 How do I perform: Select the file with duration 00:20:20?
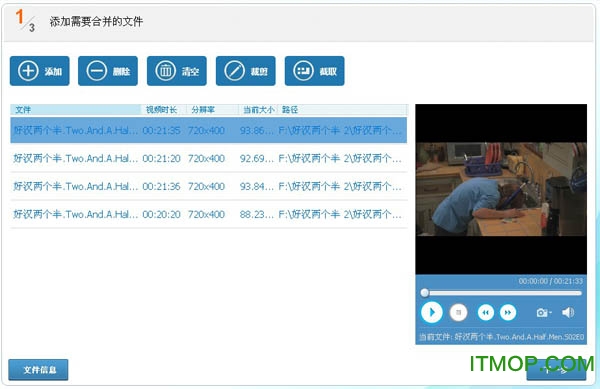(x=209, y=214)
